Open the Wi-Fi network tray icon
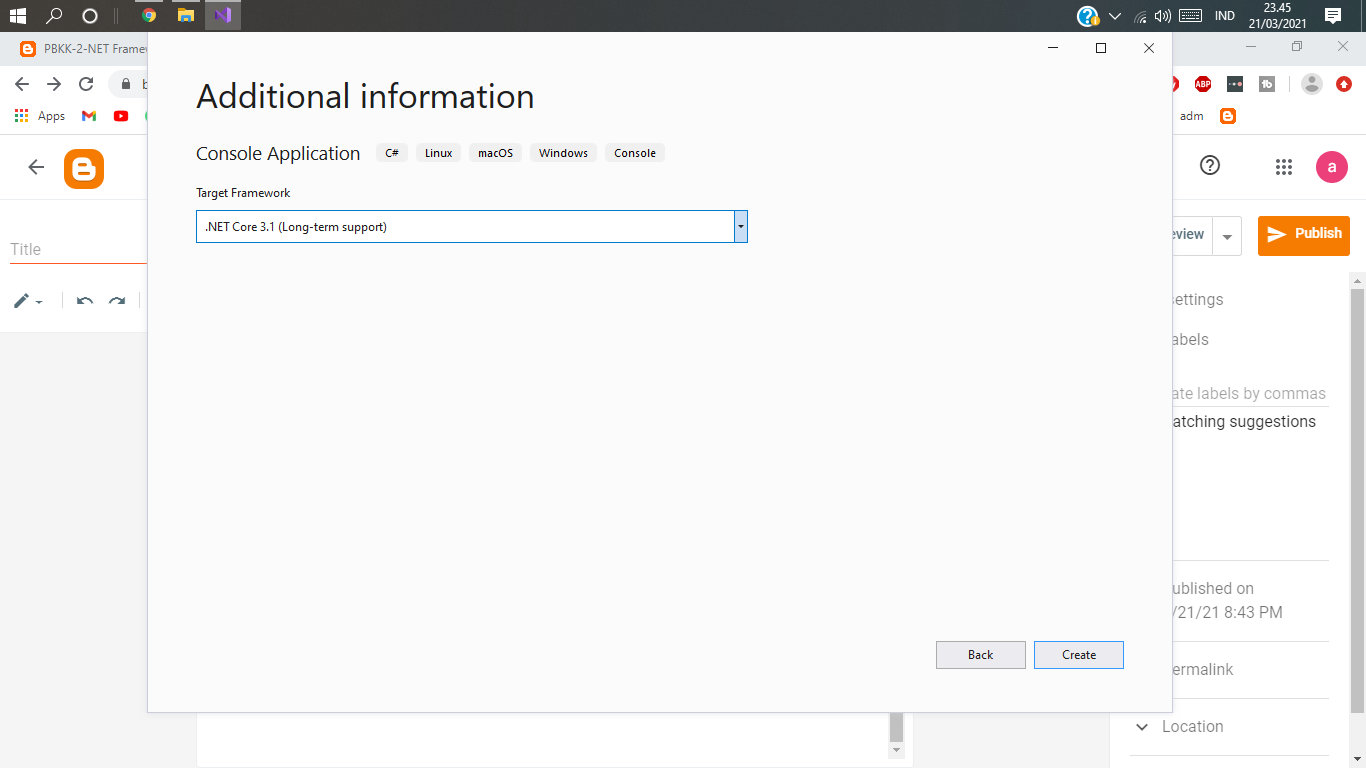The height and width of the screenshot is (768, 1366). point(1140,16)
